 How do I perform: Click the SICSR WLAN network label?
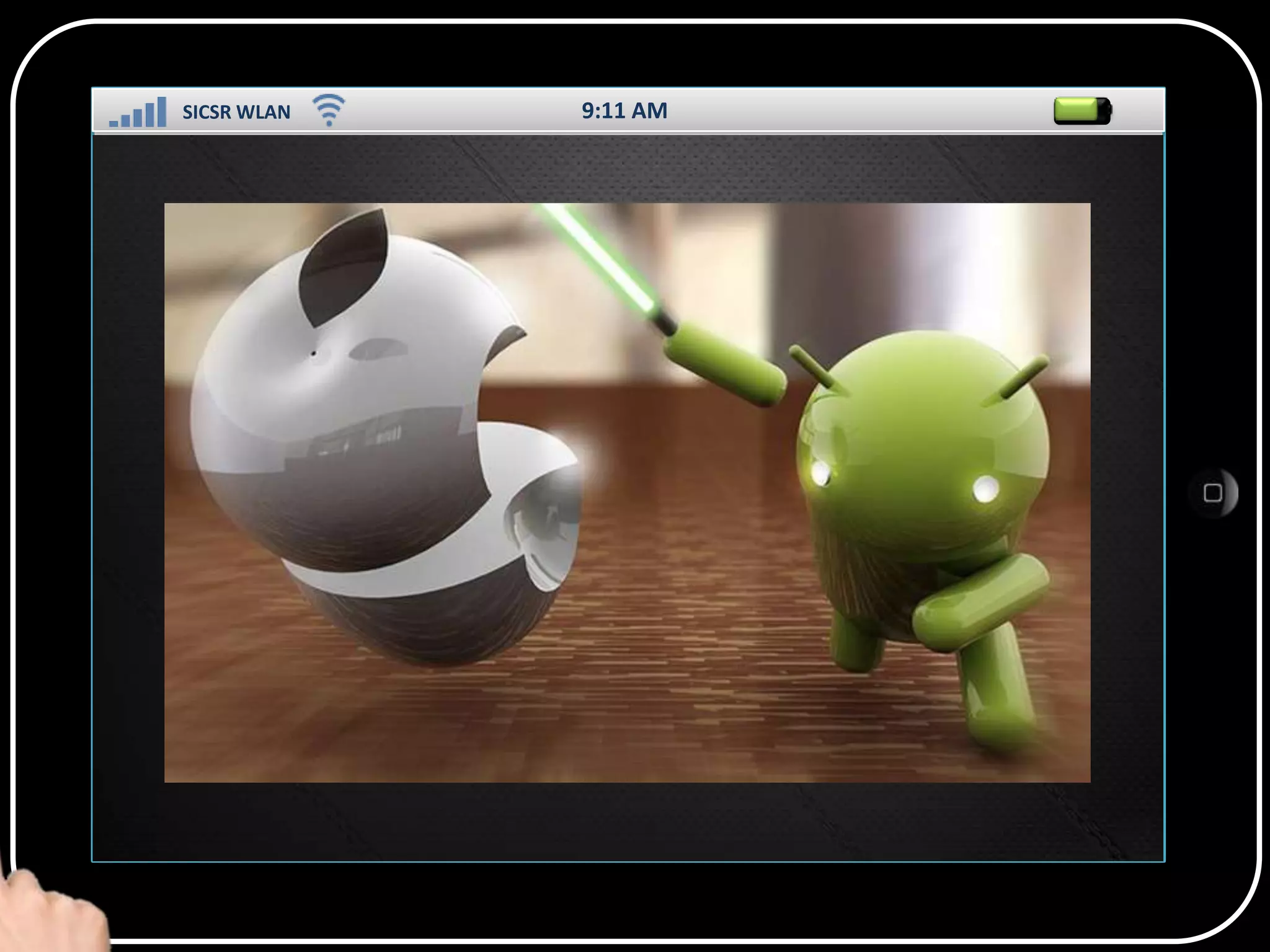pyautogui.click(x=236, y=112)
